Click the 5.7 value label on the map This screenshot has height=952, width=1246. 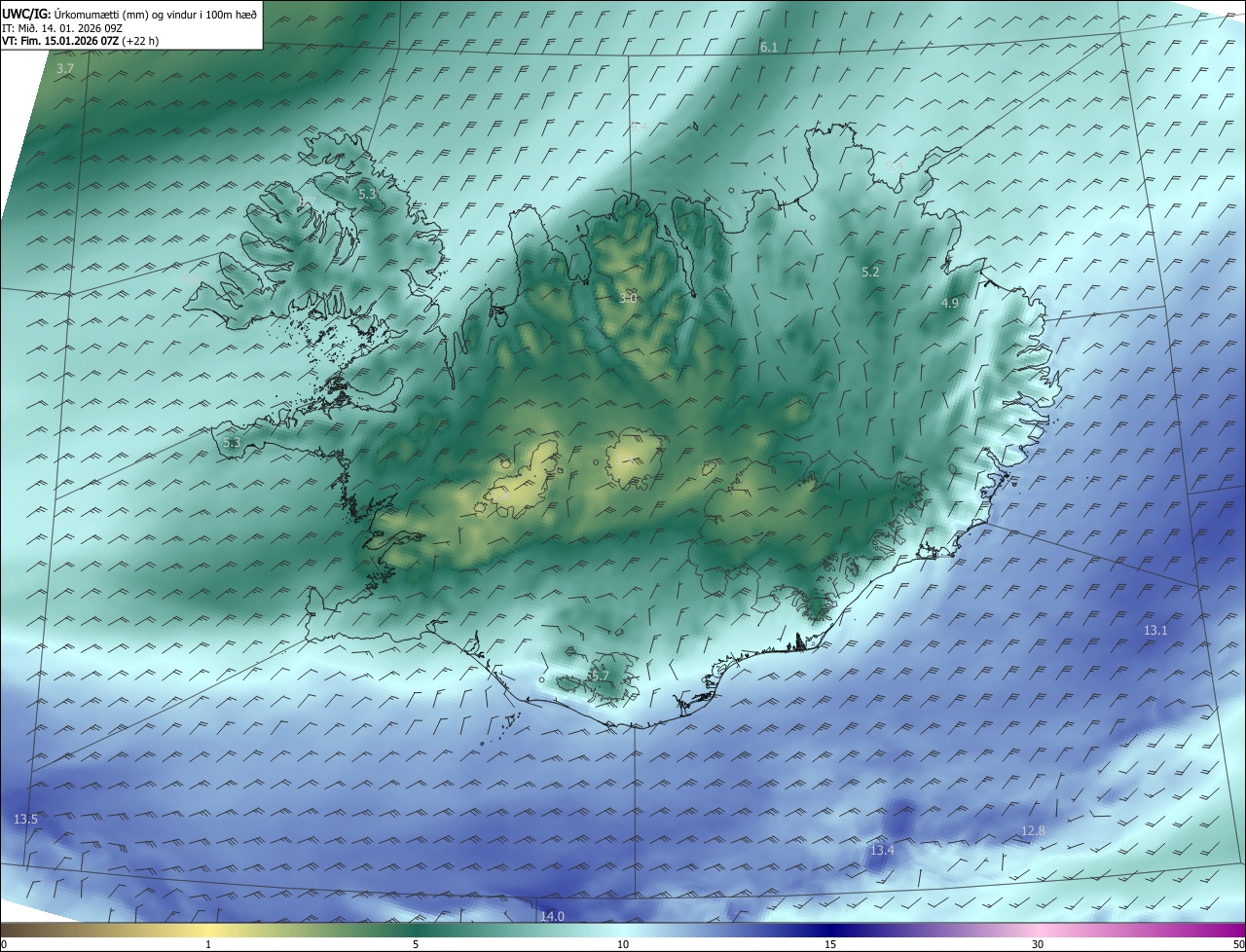(600, 676)
